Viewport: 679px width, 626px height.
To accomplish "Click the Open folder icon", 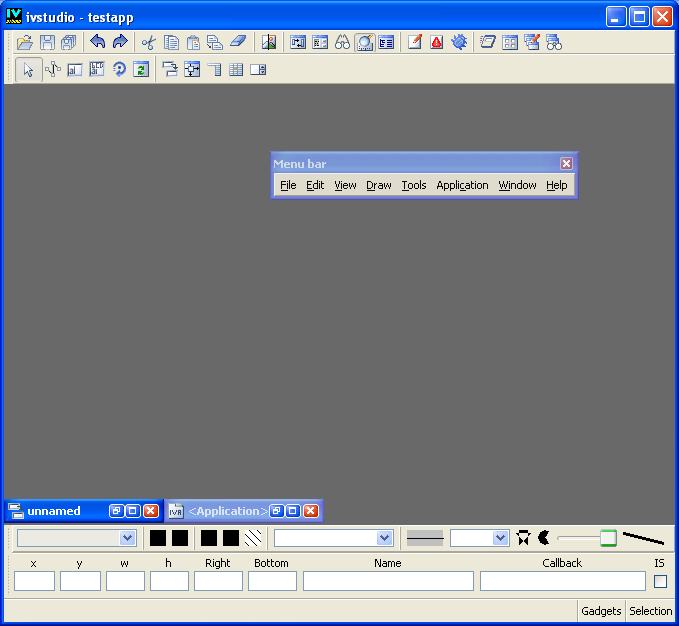I will tap(25, 42).
